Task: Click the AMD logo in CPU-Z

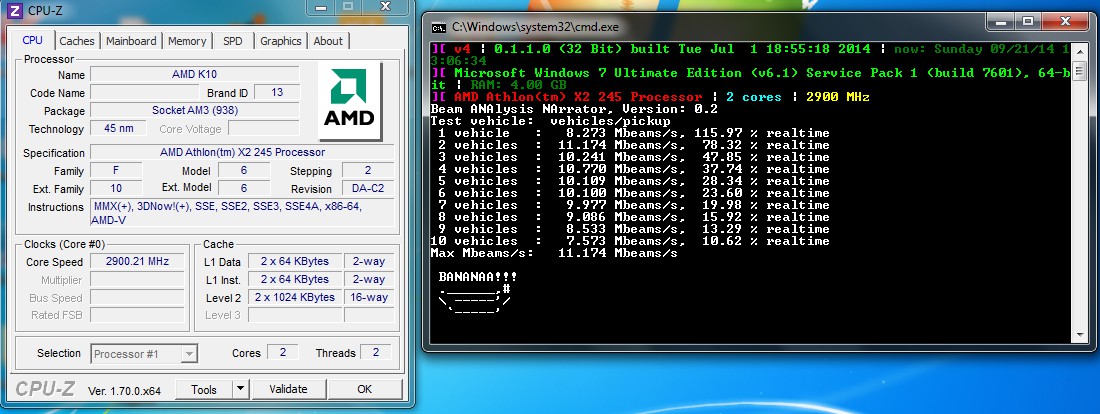Action: coord(349,101)
